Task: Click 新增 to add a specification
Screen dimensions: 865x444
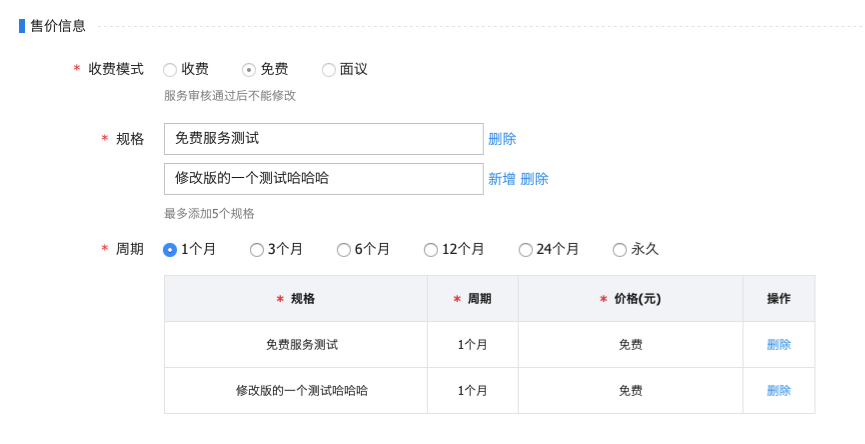Action: [502, 179]
